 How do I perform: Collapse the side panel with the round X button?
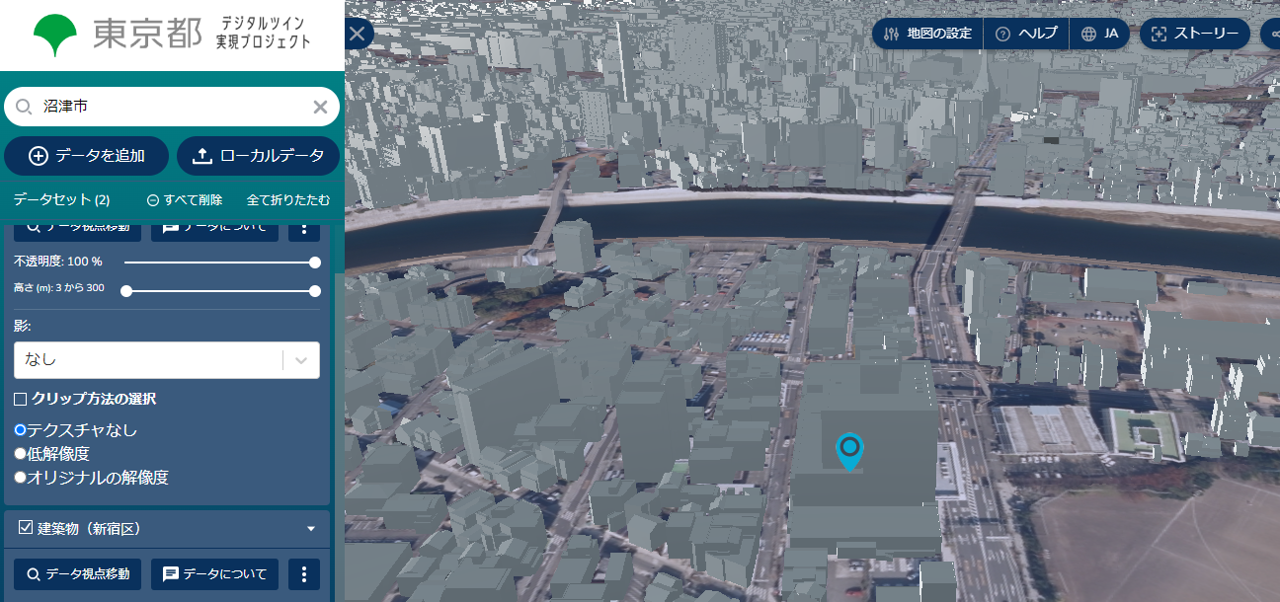[357, 34]
